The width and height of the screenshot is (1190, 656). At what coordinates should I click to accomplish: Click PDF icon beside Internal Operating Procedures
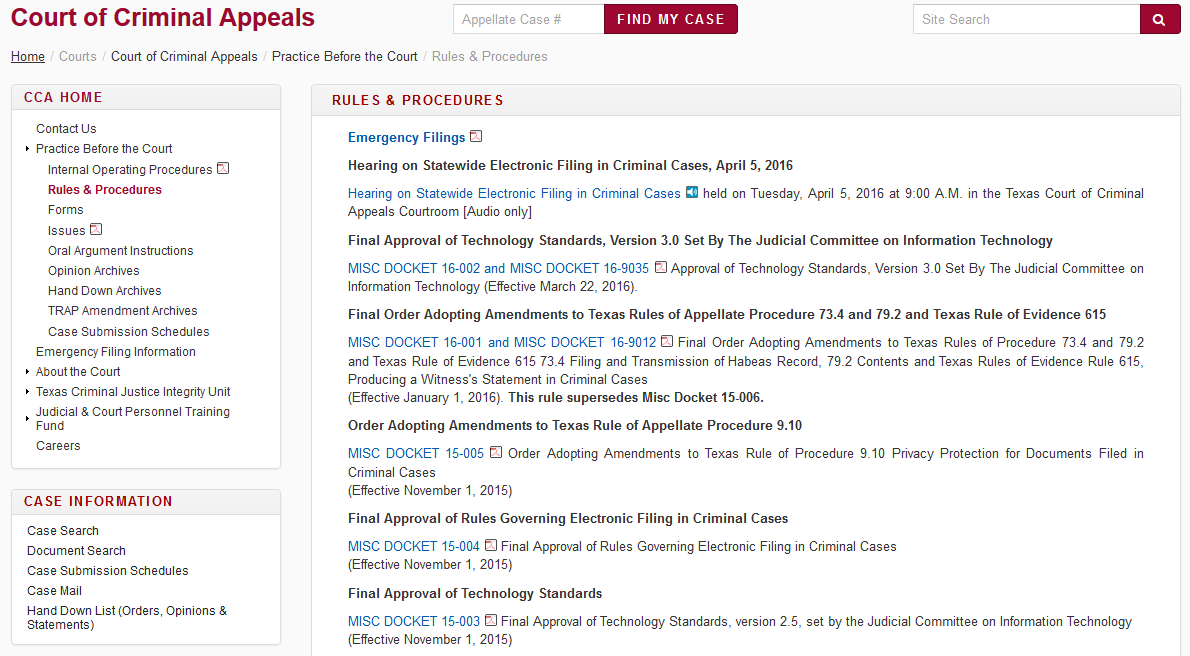pyautogui.click(x=223, y=169)
